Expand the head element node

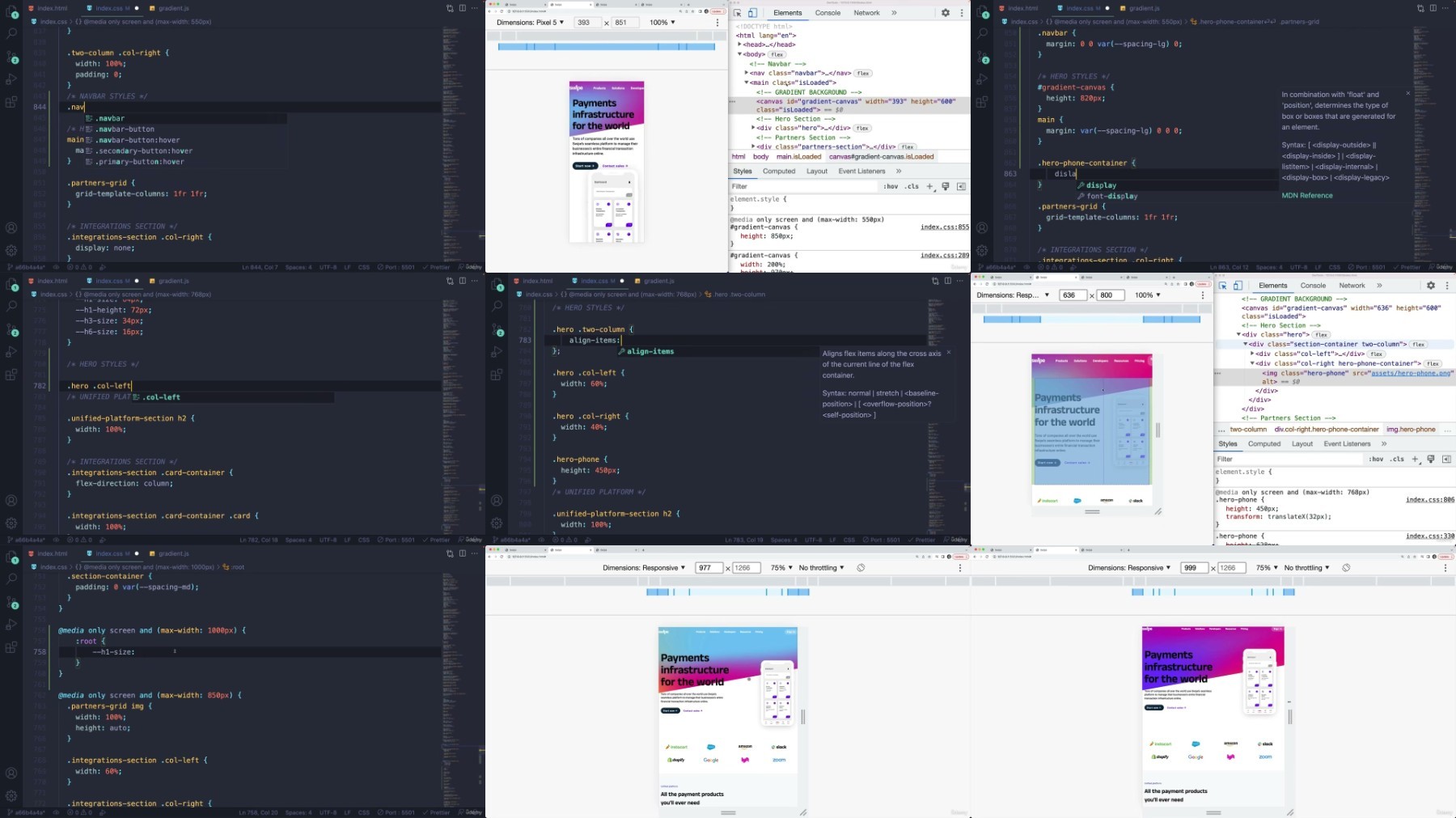739,45
